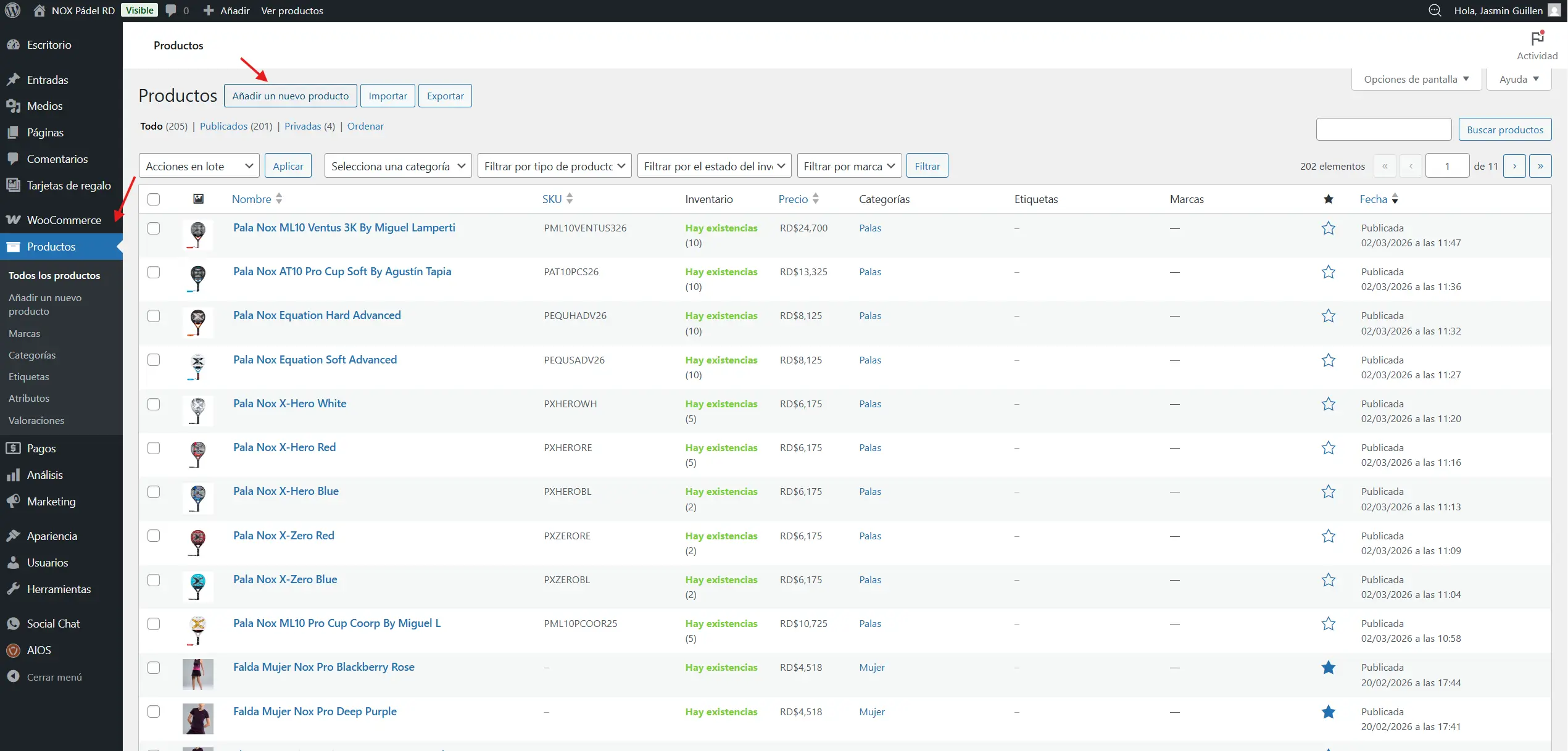Screen dimensions: 1568x751
Task: Open Filtrar por el estado del inventario dropdown
Action: (x=714, y=166)
